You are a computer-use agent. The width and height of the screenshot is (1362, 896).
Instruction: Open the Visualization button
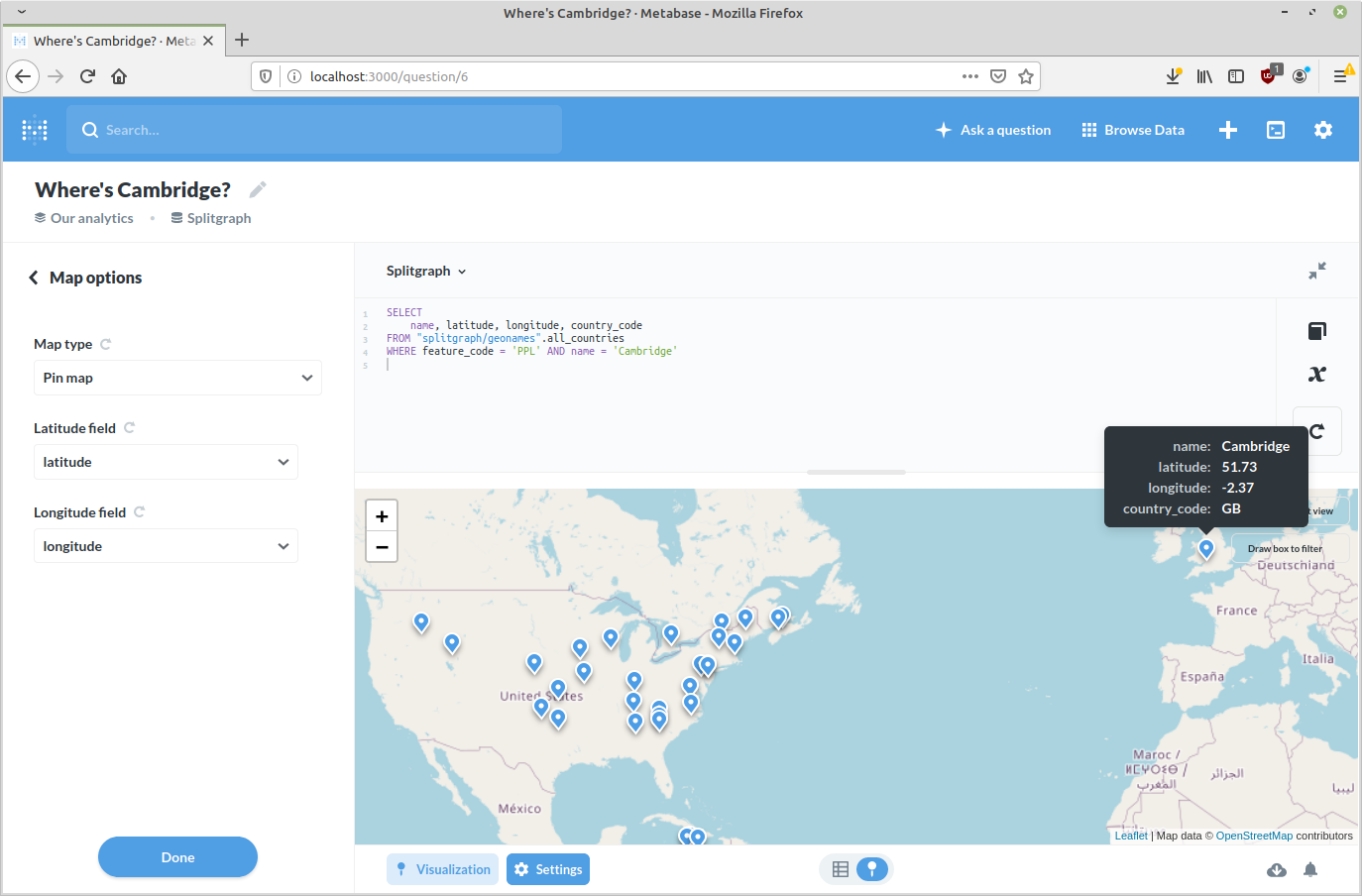pos(442,869)
